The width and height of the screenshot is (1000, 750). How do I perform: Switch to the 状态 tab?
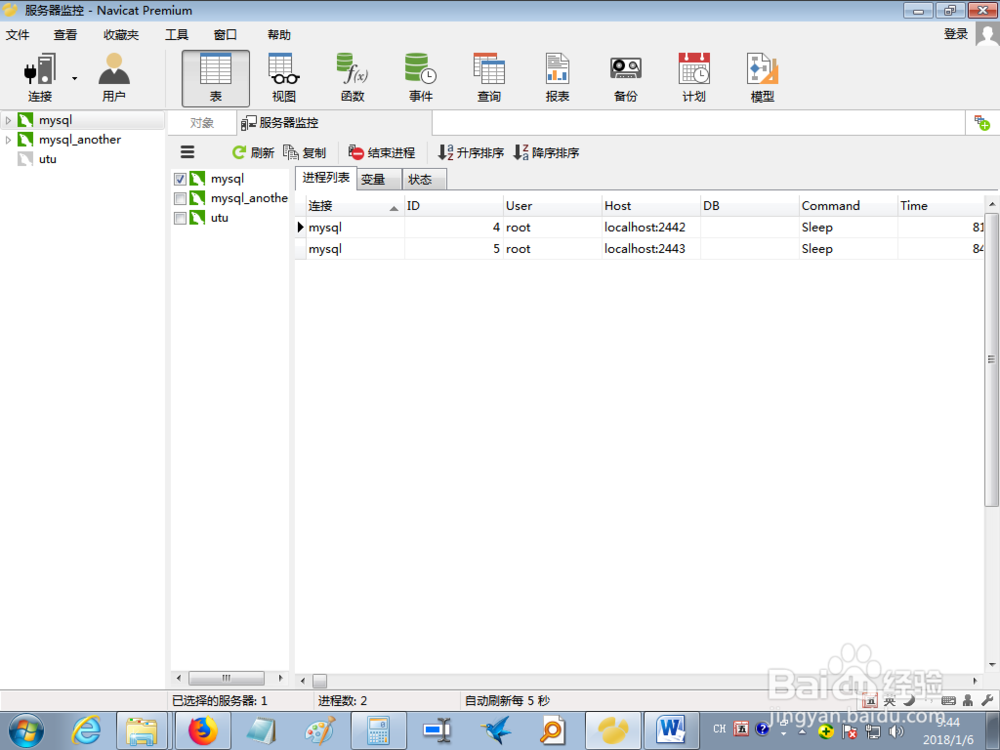(x=424, y=179)
